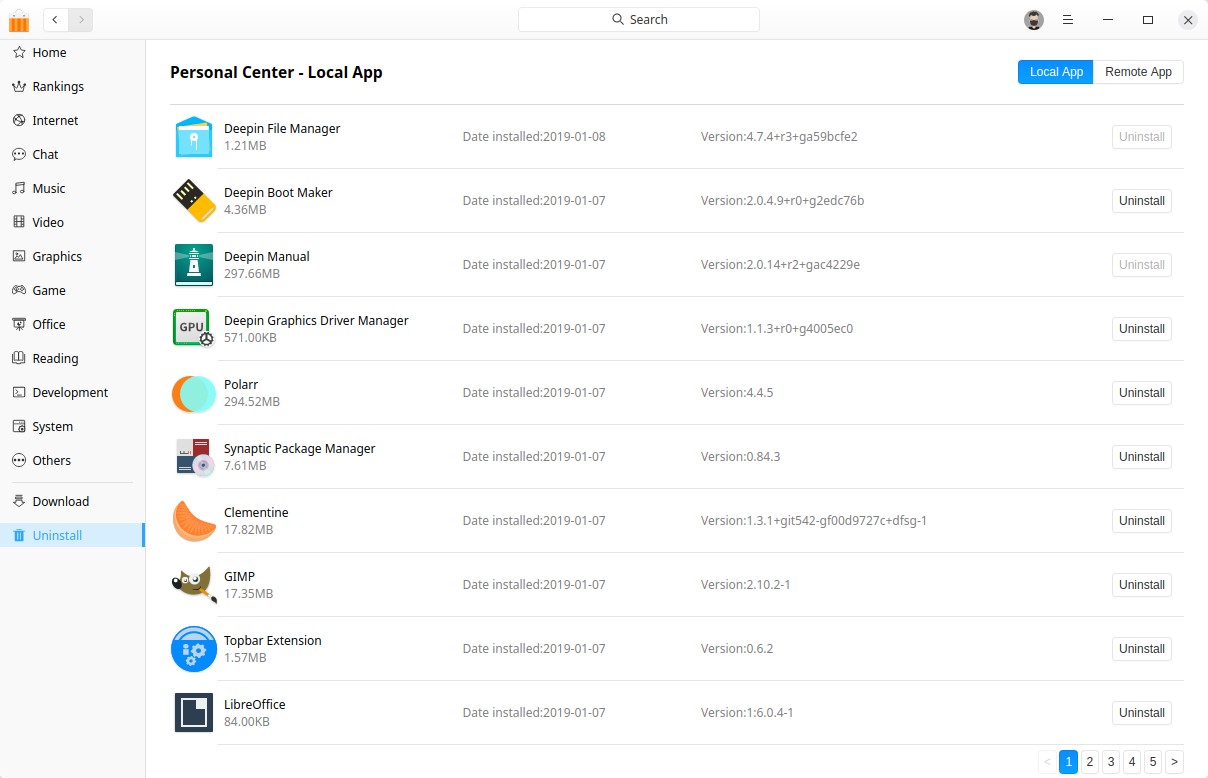The image size is (1208, 778).
Task: Click the Uninstall trash icon
Action: tap(19, 535)
